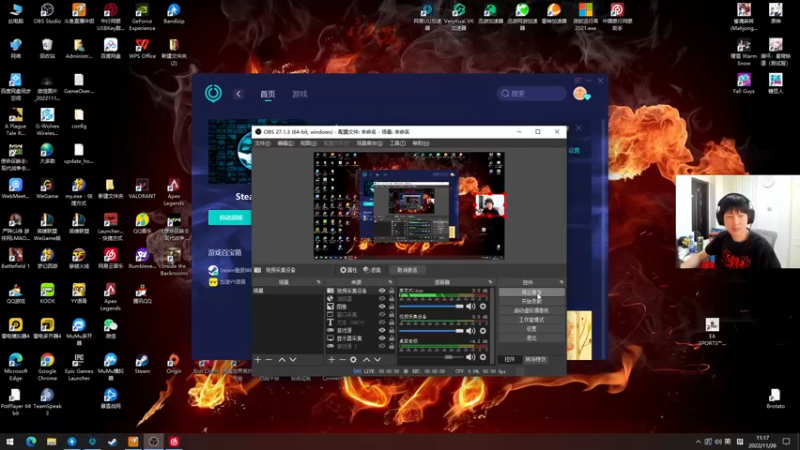Toggle visibility eye of 显示器采集 source
This screenshot has height=450, width=800.
[382, 338]
